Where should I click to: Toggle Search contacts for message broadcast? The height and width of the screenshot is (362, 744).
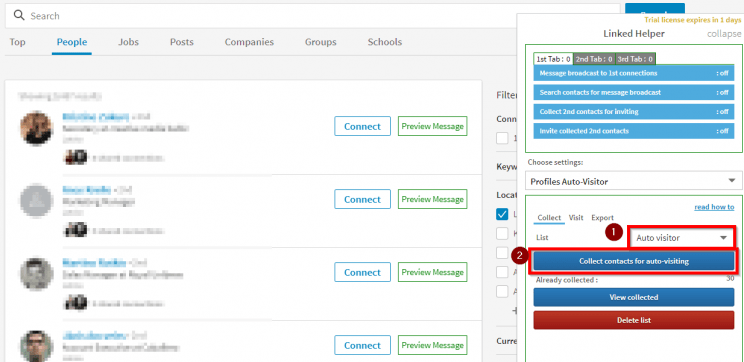(x=634, y=93)
